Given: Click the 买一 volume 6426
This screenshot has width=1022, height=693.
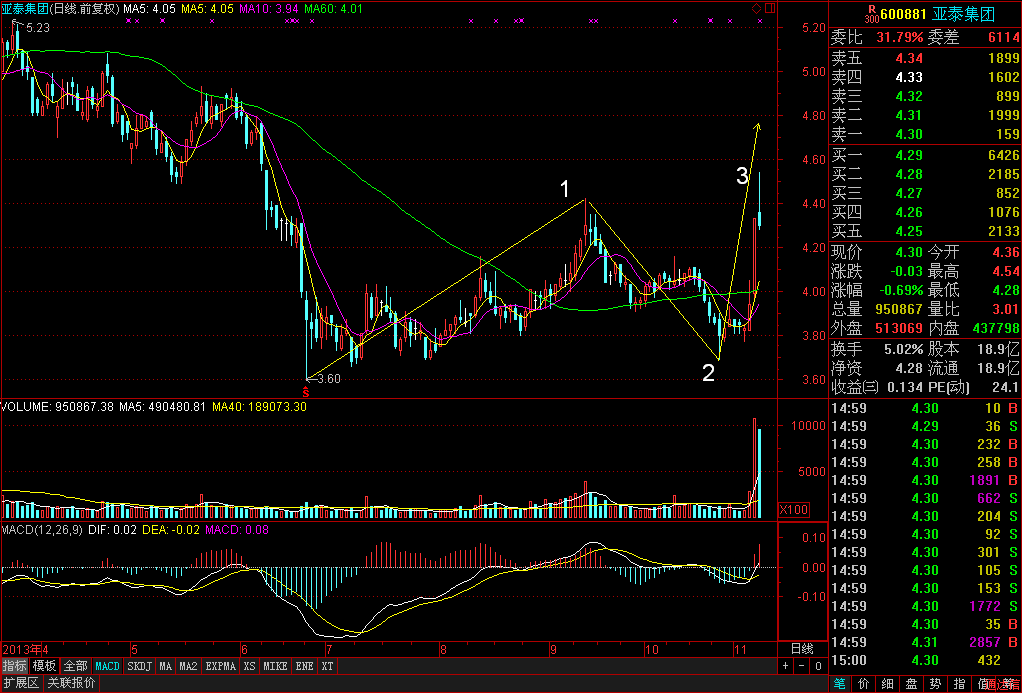Looking at the screenshot, I should [x=1004, y=155].
